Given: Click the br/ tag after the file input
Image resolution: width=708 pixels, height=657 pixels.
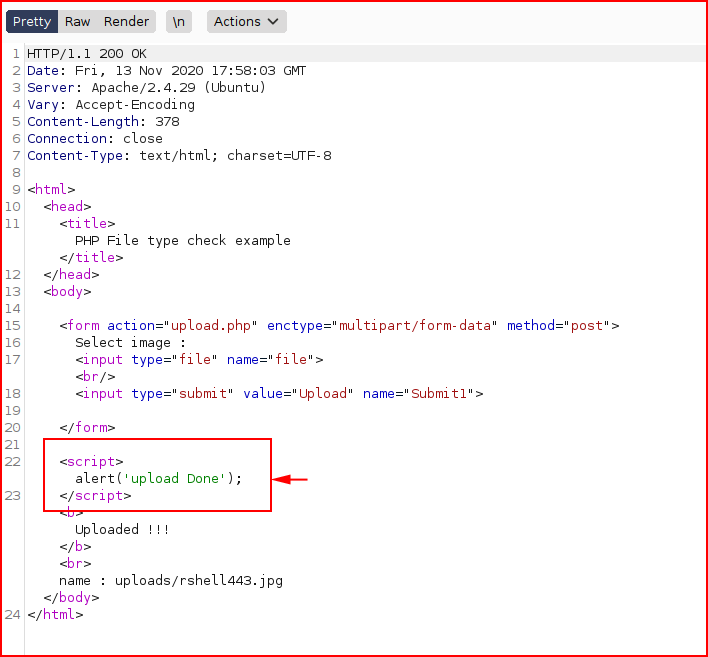Looking at the screenshot, I should (x=95, y=377).
